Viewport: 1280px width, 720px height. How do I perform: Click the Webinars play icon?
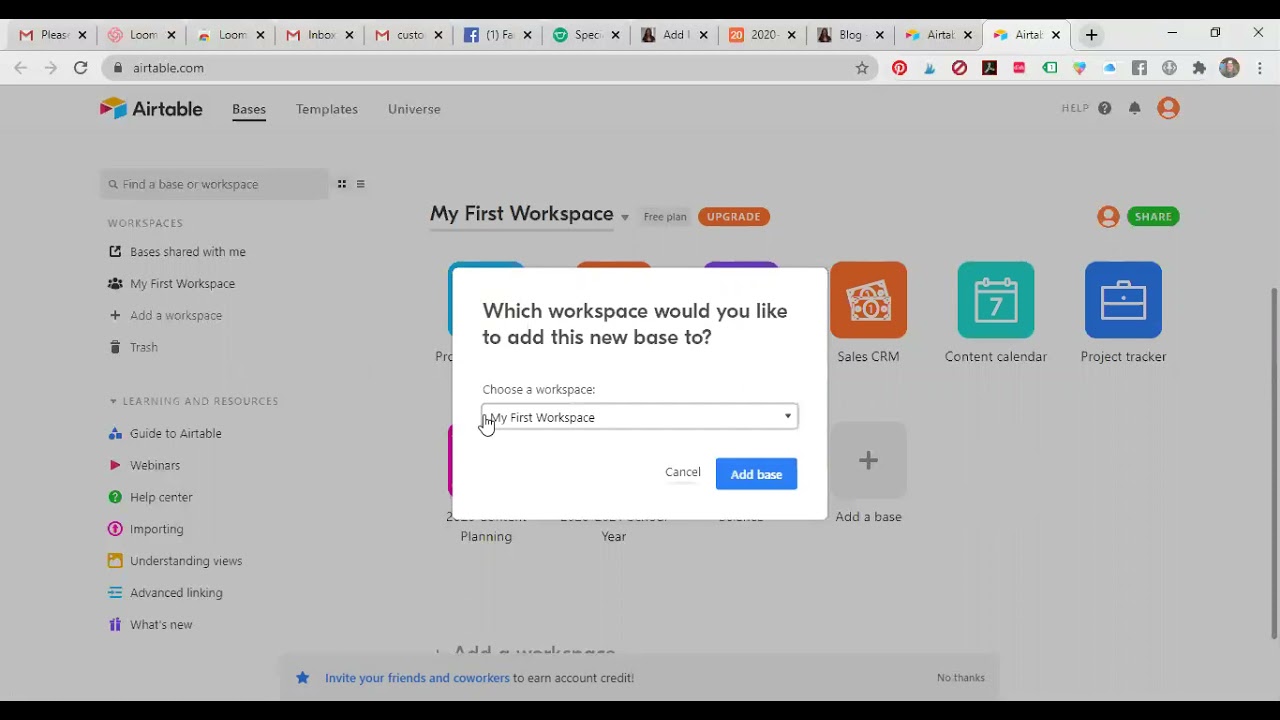115,465
